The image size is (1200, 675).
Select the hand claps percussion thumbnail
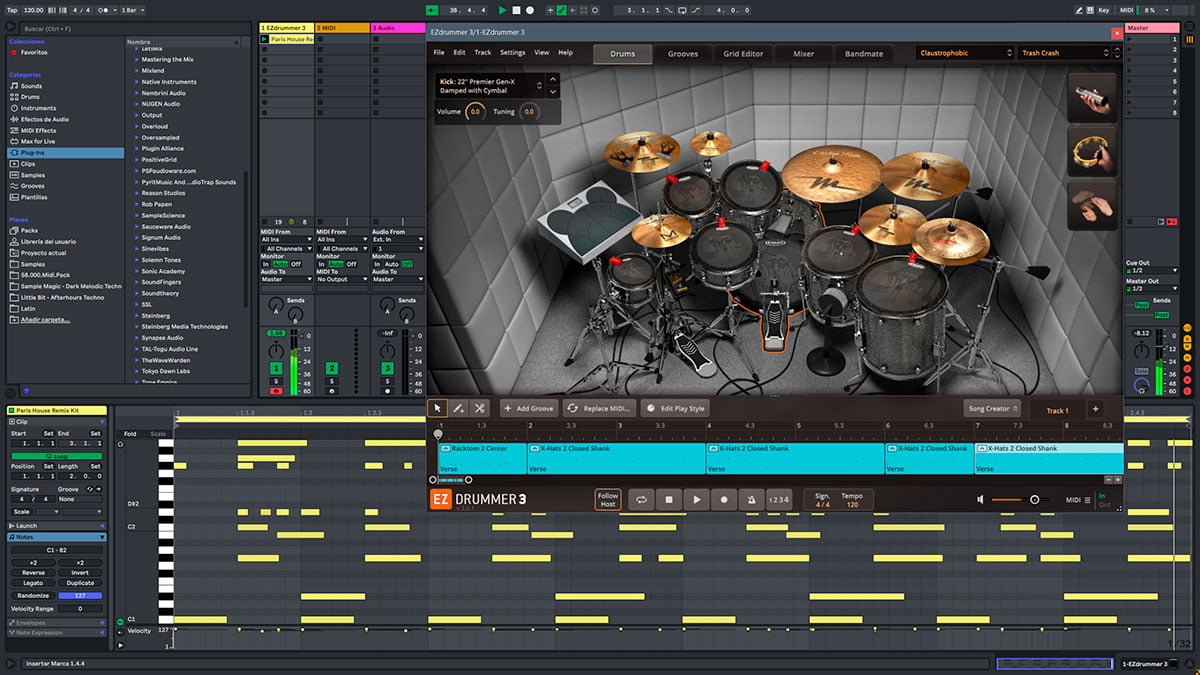pos(1092,205)
